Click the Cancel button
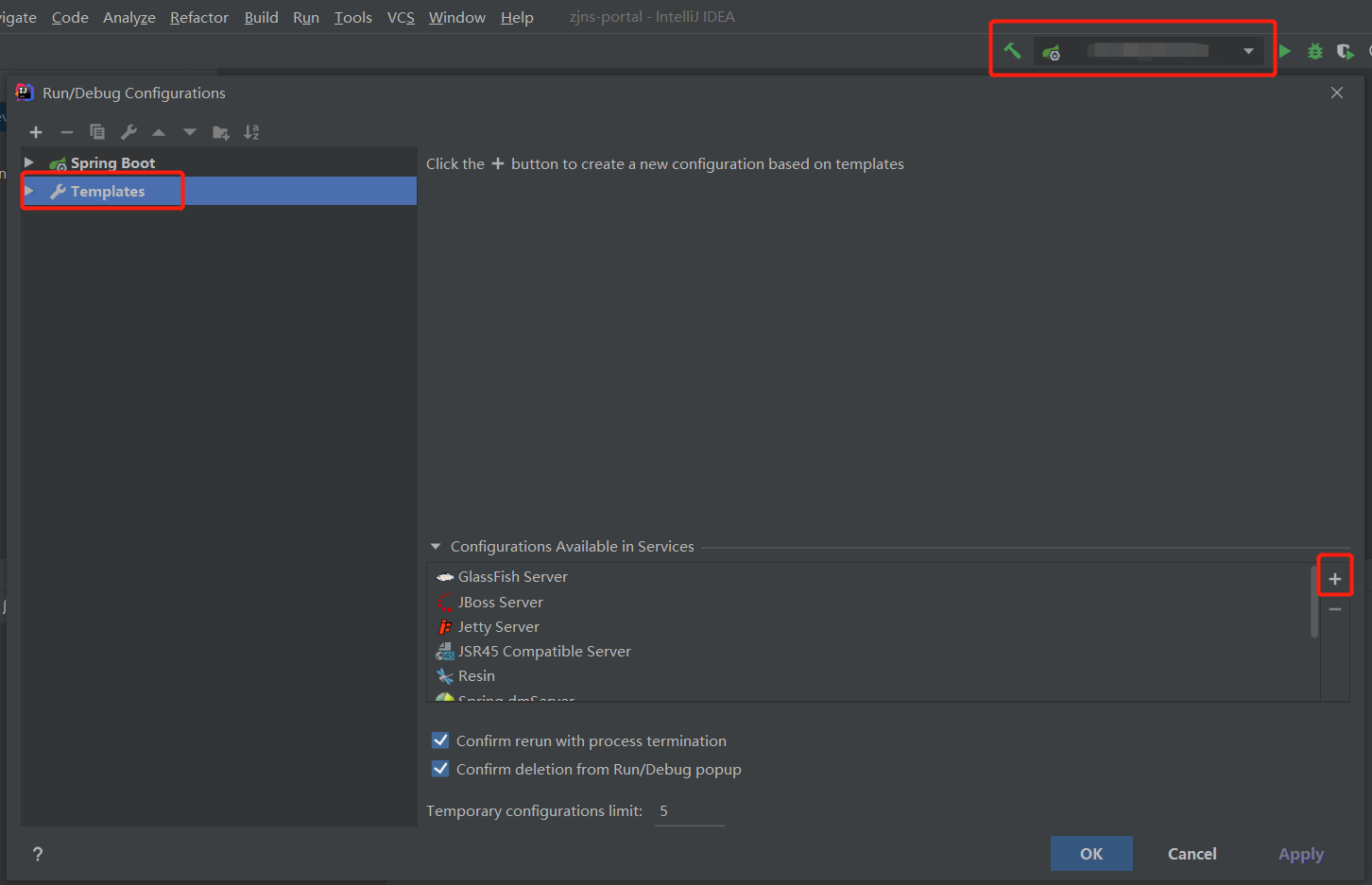1372x885 pixels. coord(1192,854)
